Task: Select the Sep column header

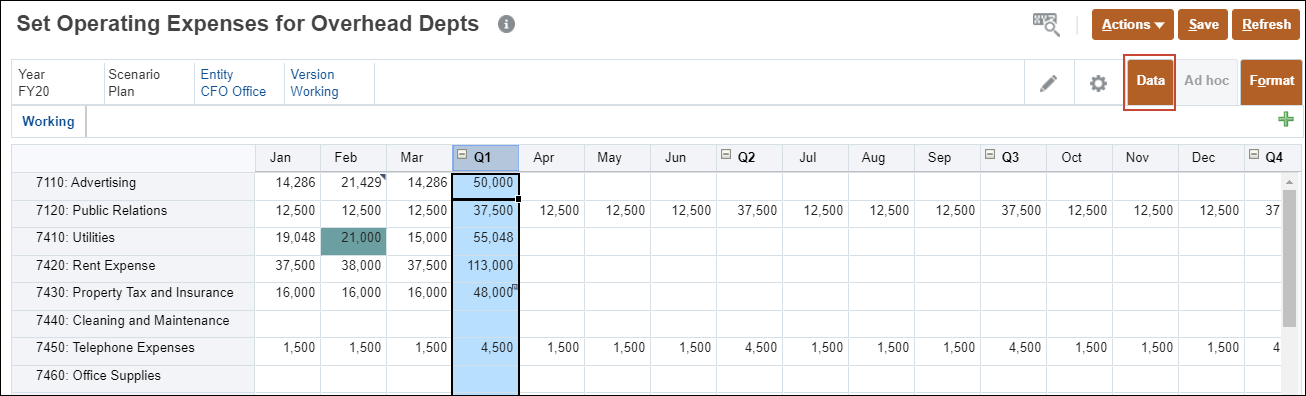Action: pos(948,158)
